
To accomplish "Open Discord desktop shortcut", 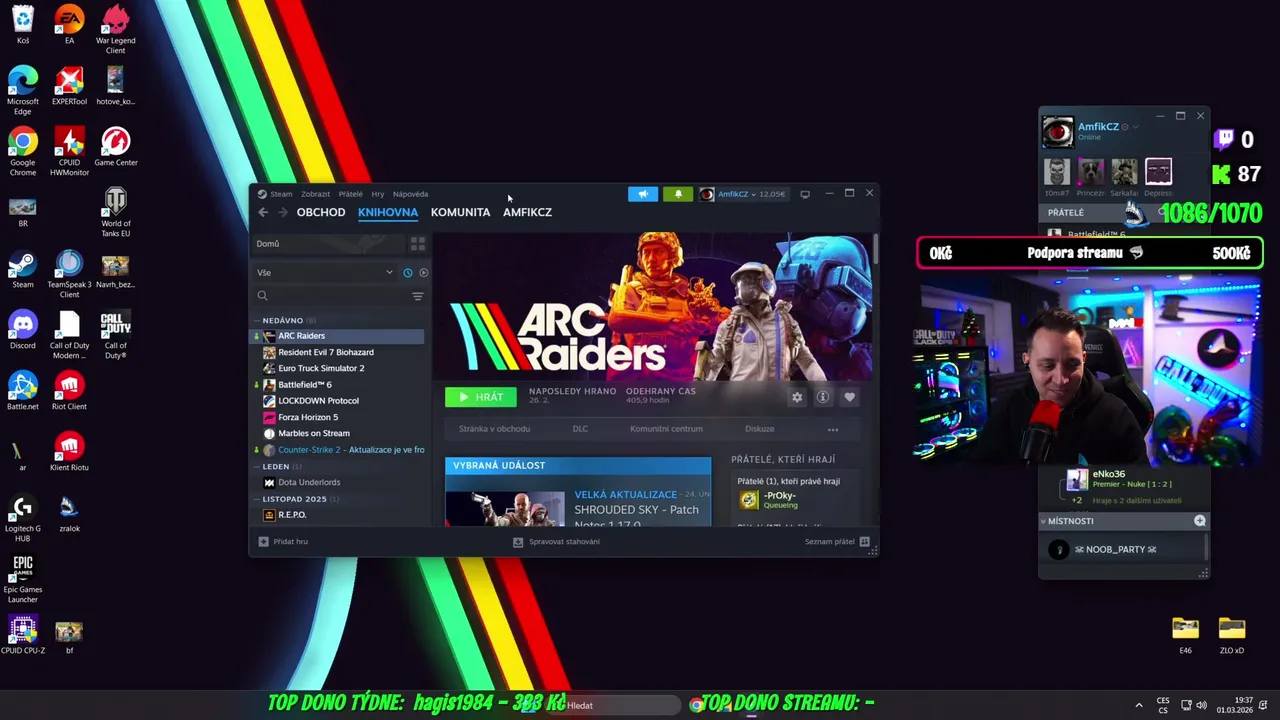I will coord(23,330).
